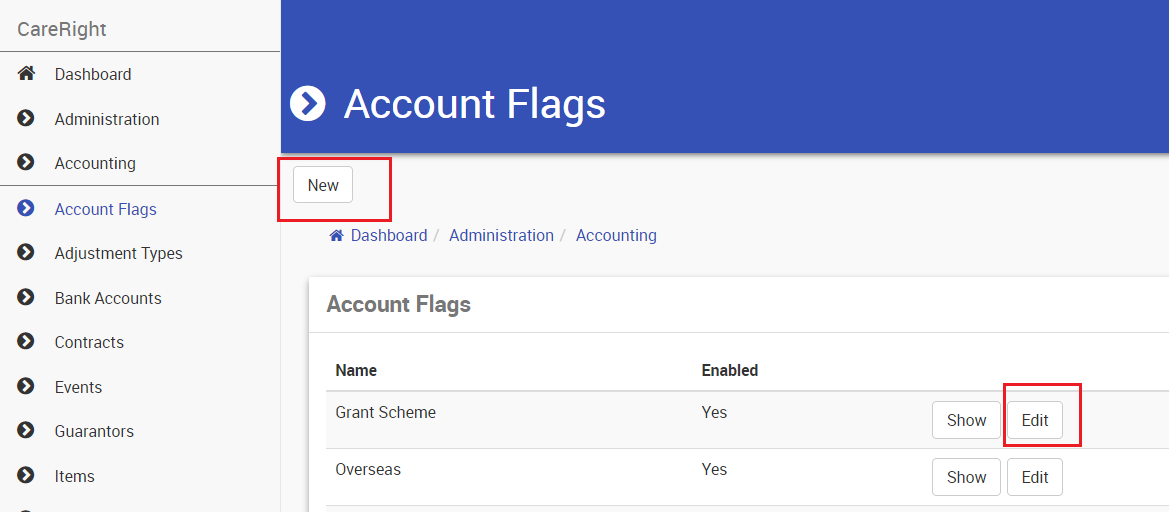Click the blue chevron icon beside Account Flags
1169x512 pixels.
click(x=27, y=209)
